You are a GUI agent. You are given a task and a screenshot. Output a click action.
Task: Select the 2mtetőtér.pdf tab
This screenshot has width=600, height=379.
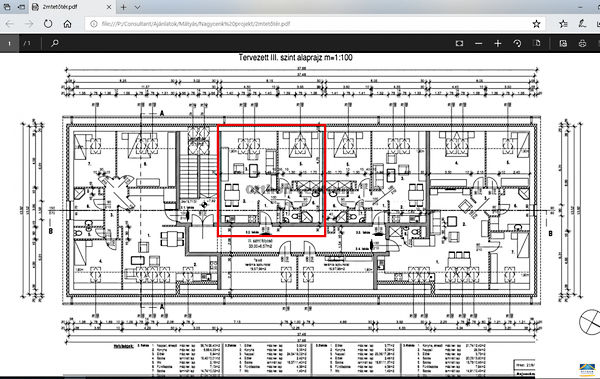(x=68, y=7)
